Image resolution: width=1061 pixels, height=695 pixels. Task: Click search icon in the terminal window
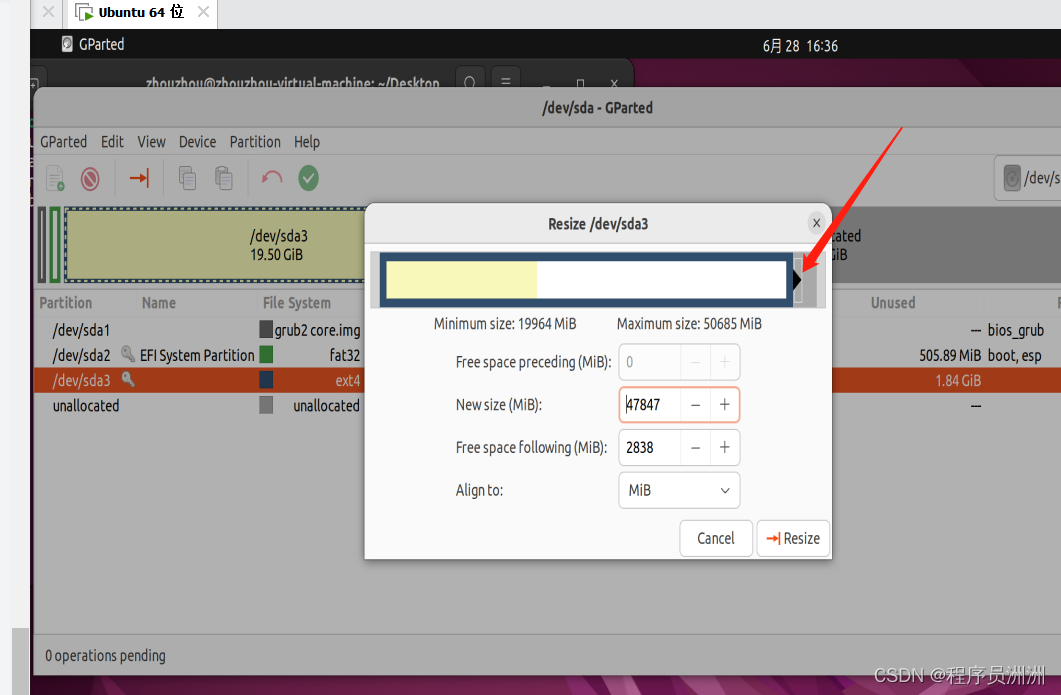470,80
